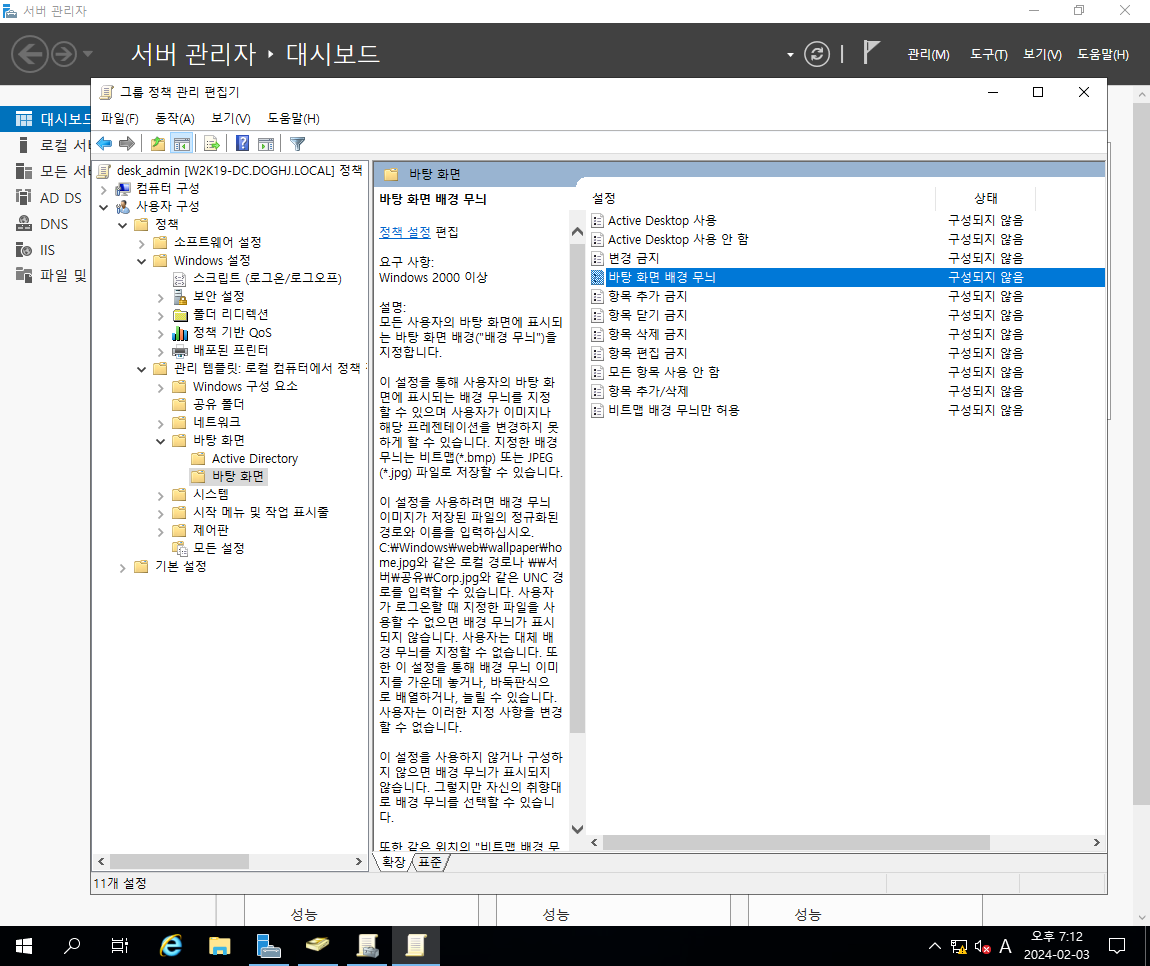Viewport: 1150px width, 966px height.
Task: Open the action center notification icon
Action: pyautogui.click(x=1116, y=946)
